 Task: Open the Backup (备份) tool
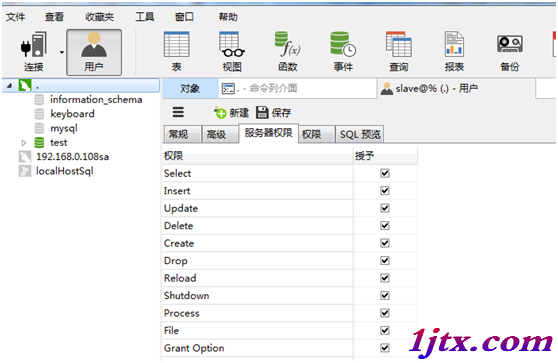pos(510,52)
